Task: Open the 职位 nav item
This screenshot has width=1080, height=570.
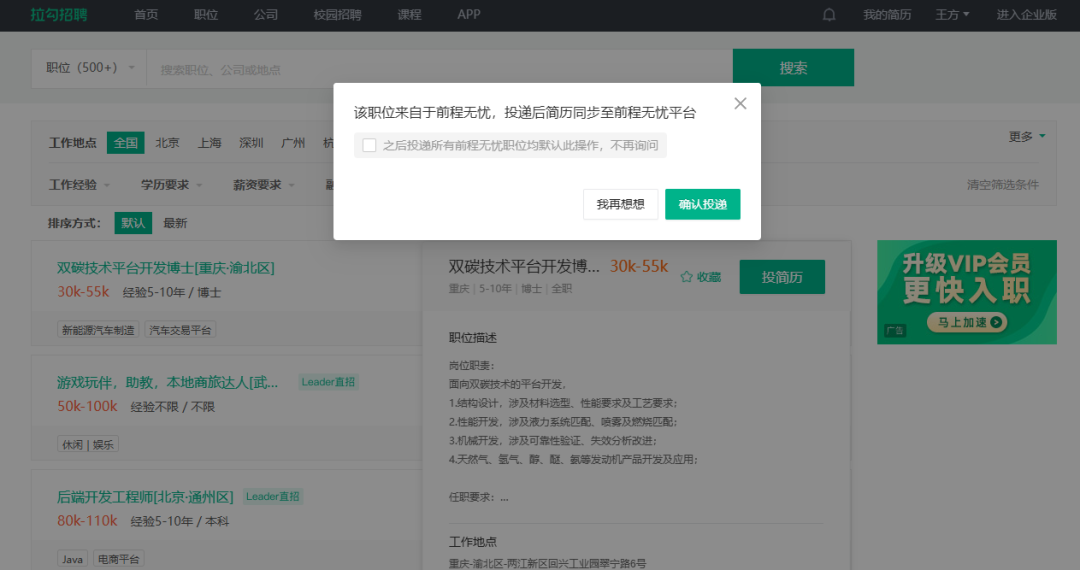Action: coord(206,14)
